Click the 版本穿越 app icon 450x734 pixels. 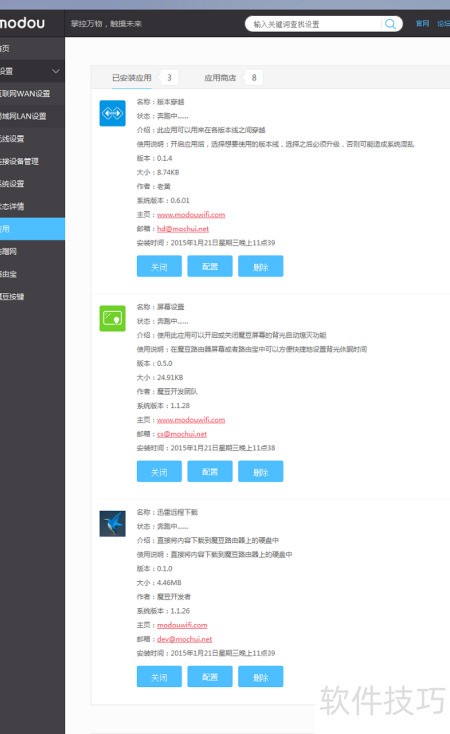112,113
